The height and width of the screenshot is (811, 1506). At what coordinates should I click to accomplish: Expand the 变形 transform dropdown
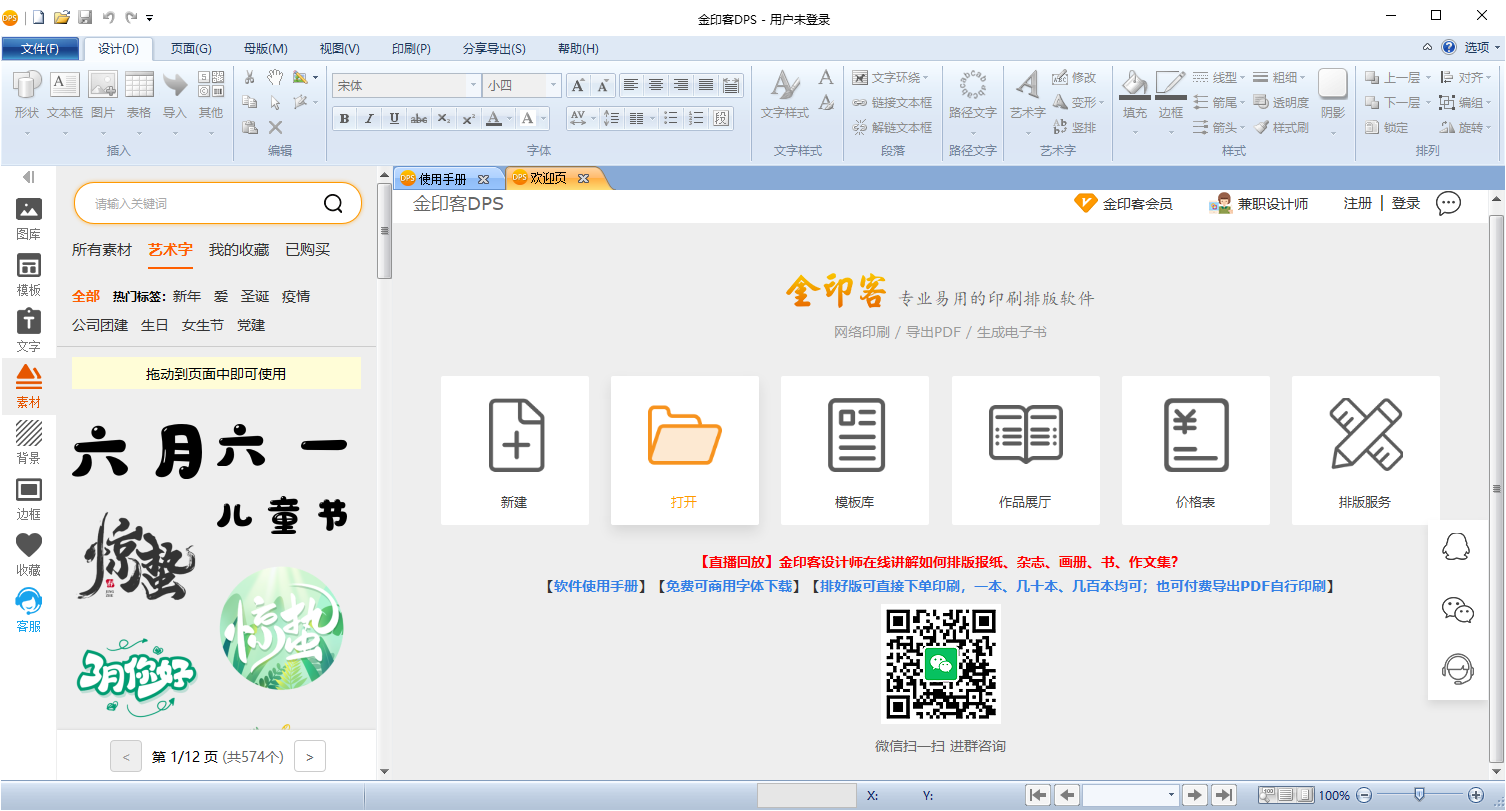pyautogui.click(x=1082, y=101)
